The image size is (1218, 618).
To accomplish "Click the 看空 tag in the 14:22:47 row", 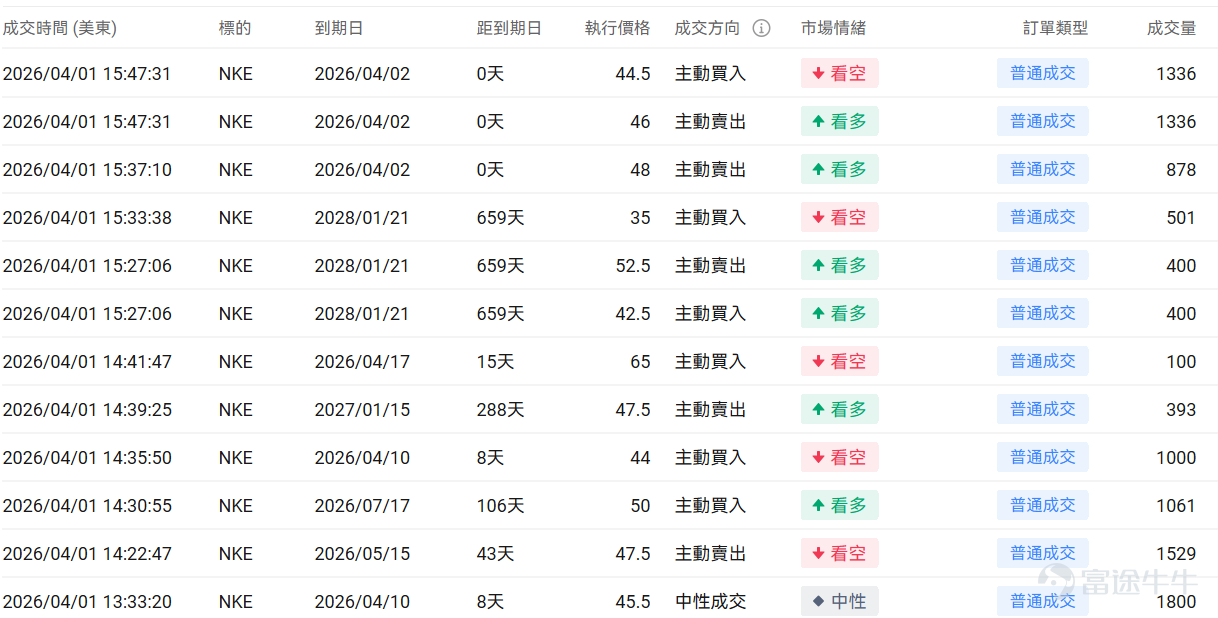I will [840, 553].
